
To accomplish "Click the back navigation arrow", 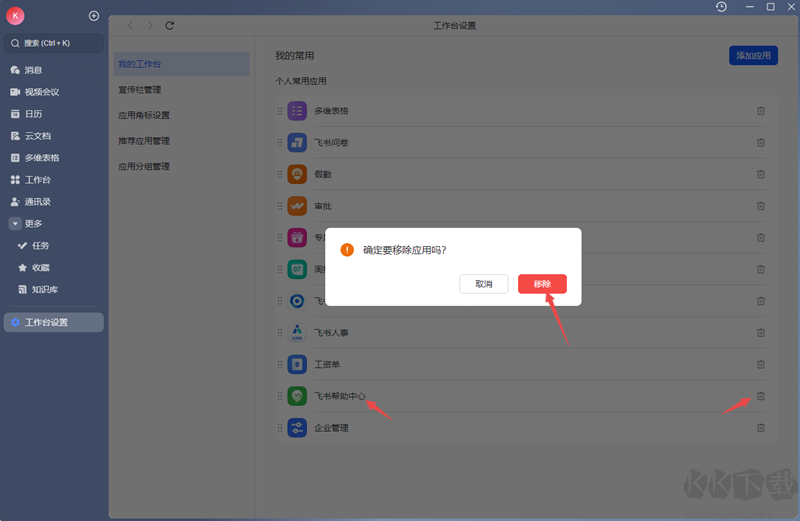I will point(130,26).
